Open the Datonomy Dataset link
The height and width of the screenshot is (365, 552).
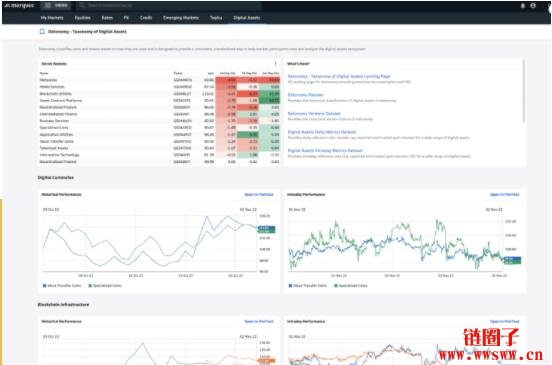coord(305,95)
